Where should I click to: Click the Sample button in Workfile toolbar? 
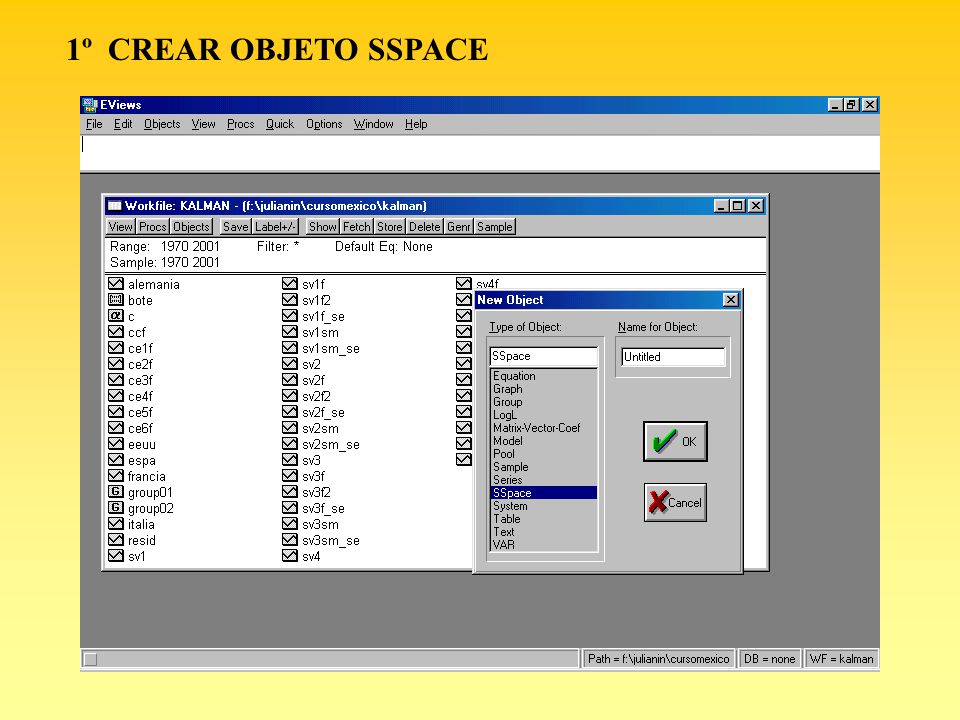tap(495, 227)
